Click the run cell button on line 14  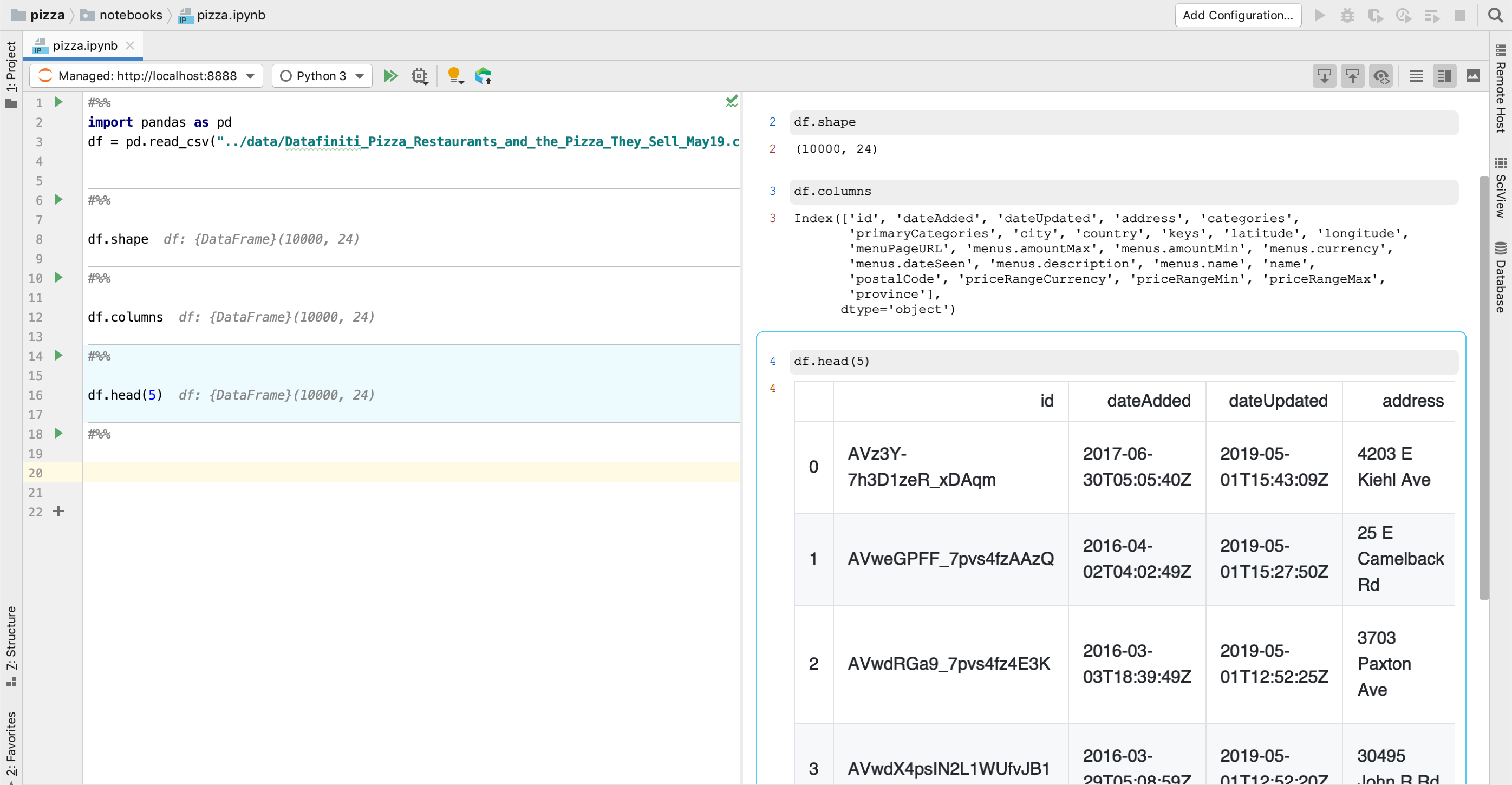59,356
